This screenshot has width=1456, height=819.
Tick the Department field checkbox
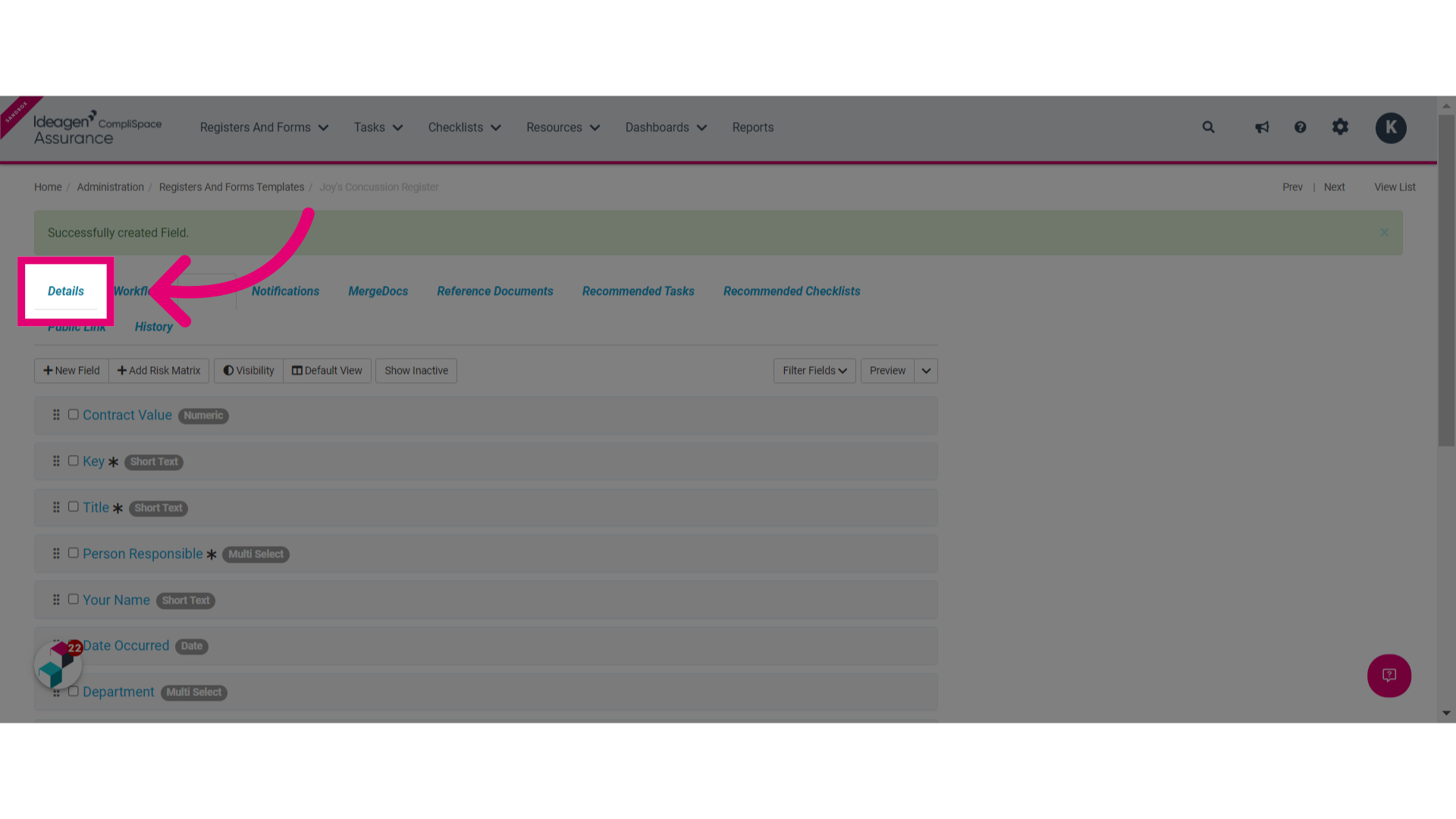tap(74, 691)
